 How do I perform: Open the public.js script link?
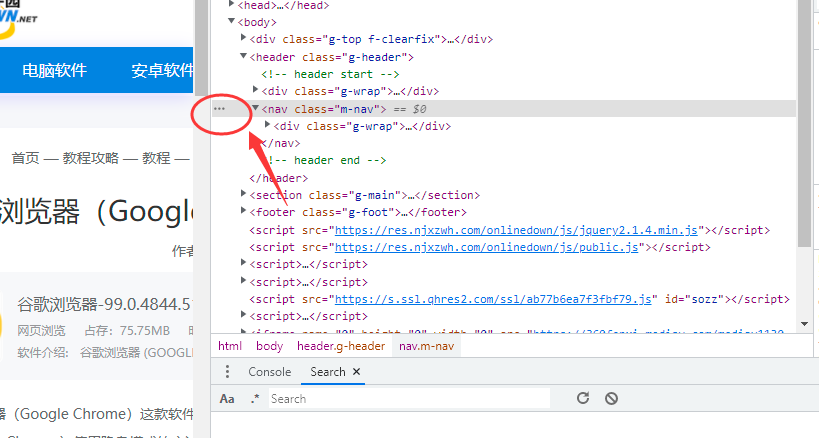click(x=486, y=247)
